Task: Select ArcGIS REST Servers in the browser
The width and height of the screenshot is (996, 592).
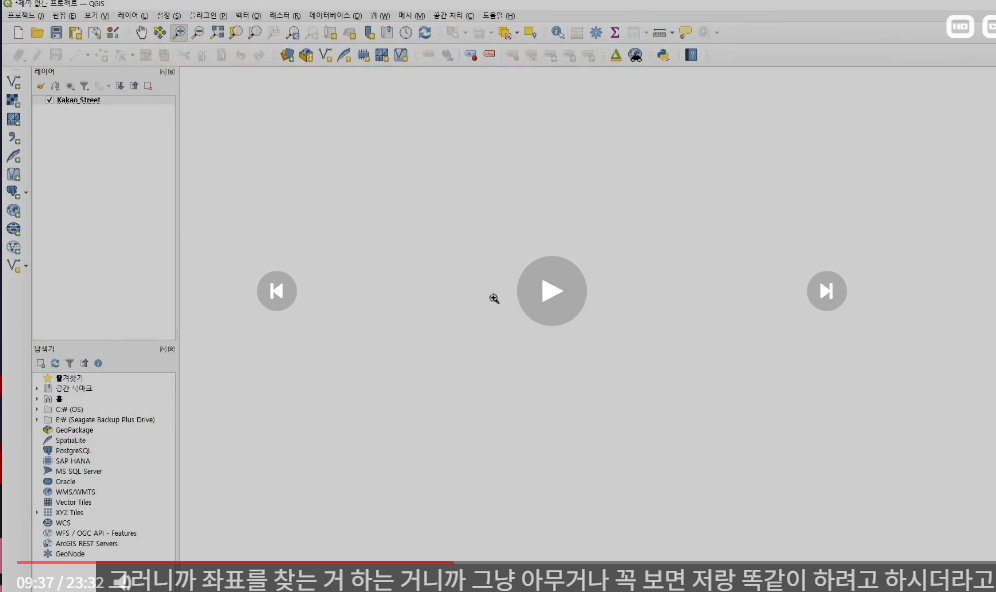Action: point(86,543)
